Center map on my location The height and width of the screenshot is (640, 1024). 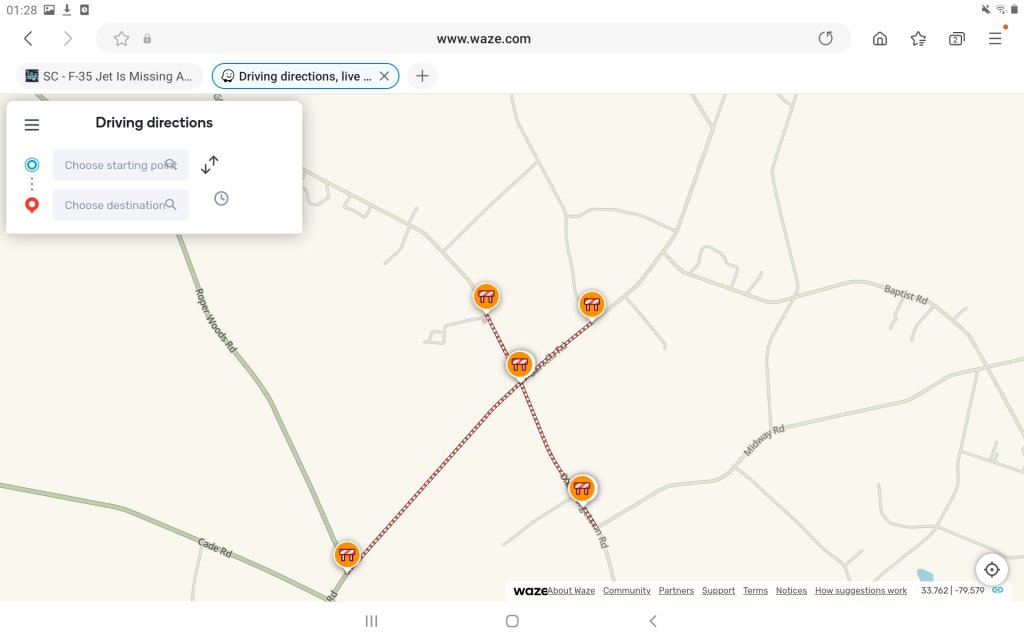991,569
